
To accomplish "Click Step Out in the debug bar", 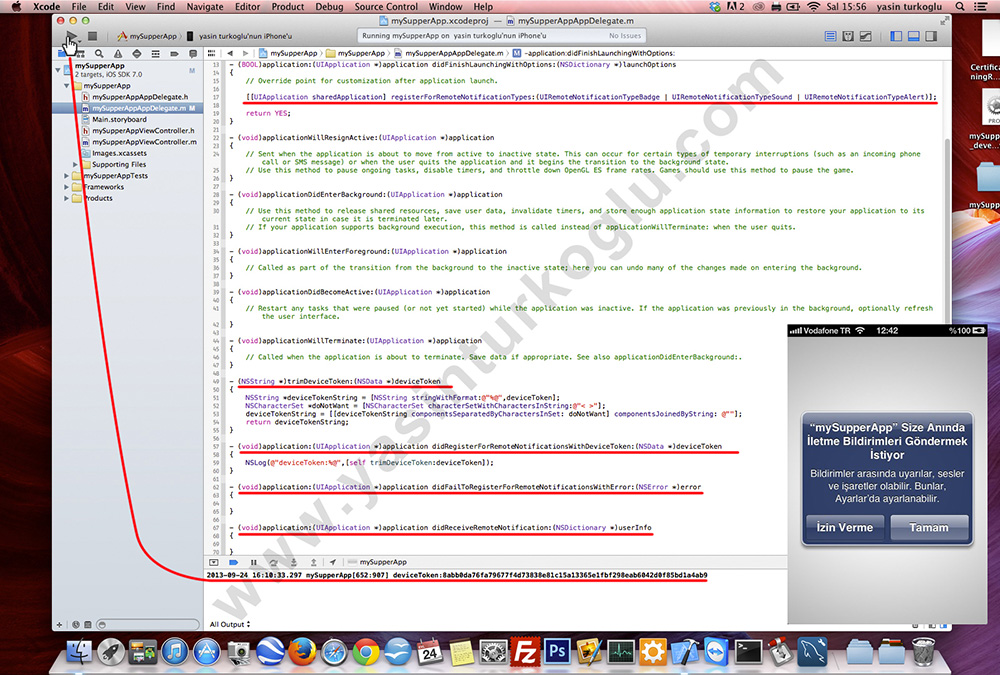I will coord(313,562).
